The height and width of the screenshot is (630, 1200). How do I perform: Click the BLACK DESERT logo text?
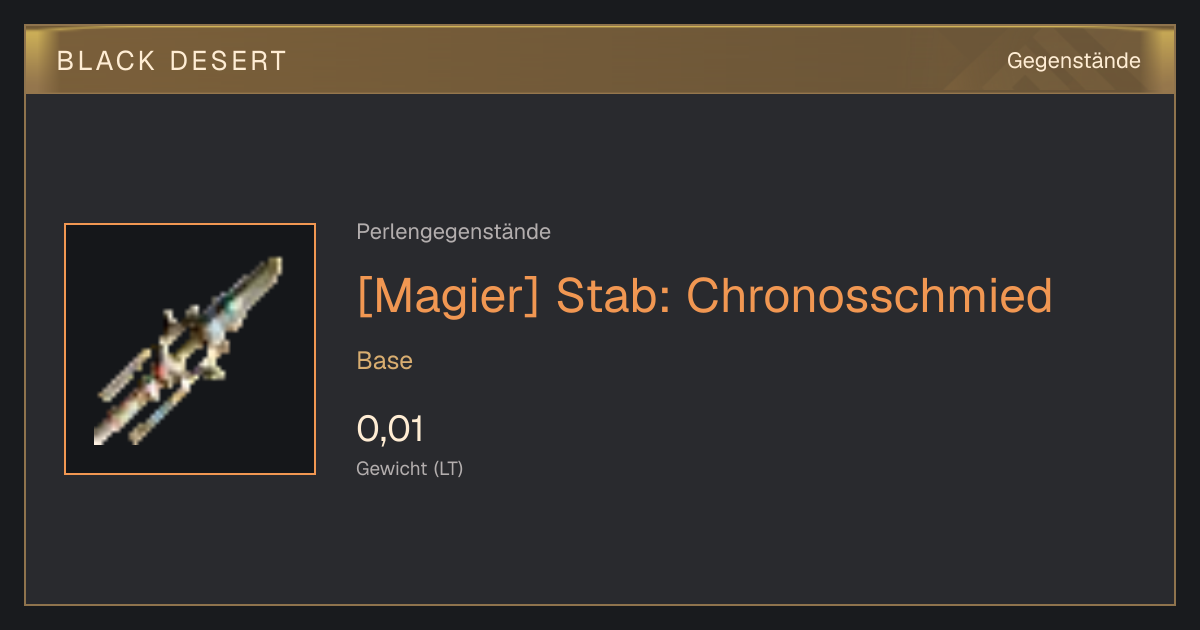[172, 61]
